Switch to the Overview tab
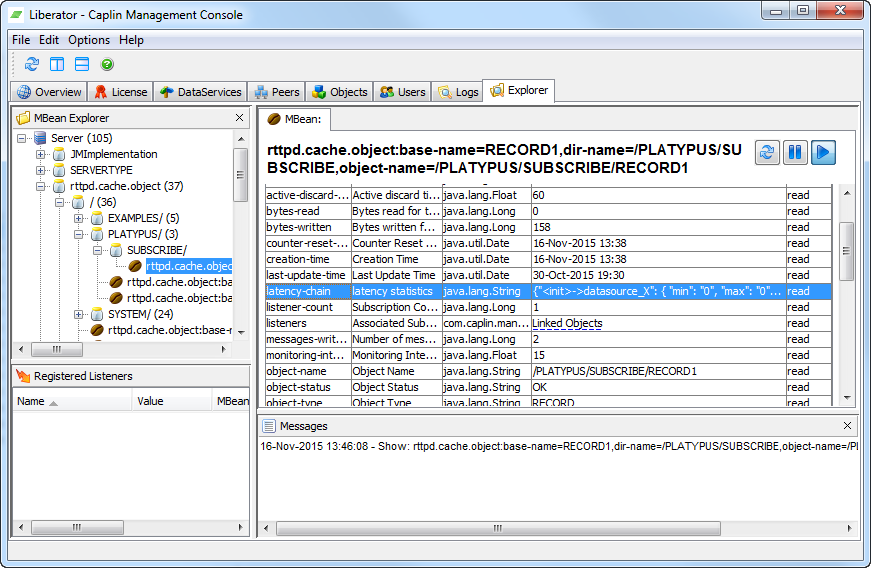 click(x=49, y=92)
